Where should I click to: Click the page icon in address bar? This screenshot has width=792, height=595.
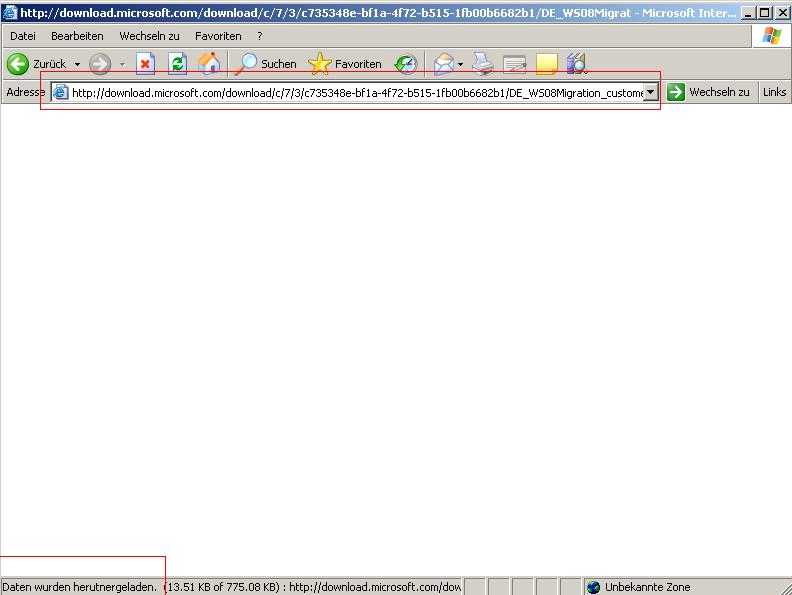[61, 92]
